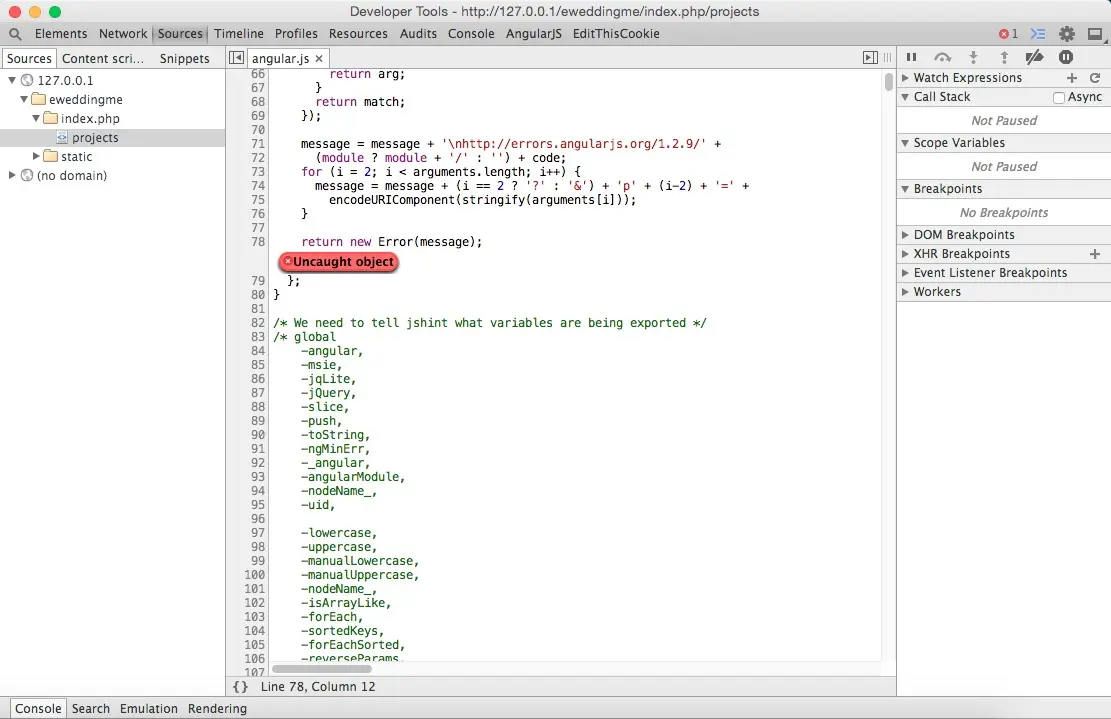Viewport: 1111px width, 719px height.
Task: Click the static folder icon
Action: 50,156
